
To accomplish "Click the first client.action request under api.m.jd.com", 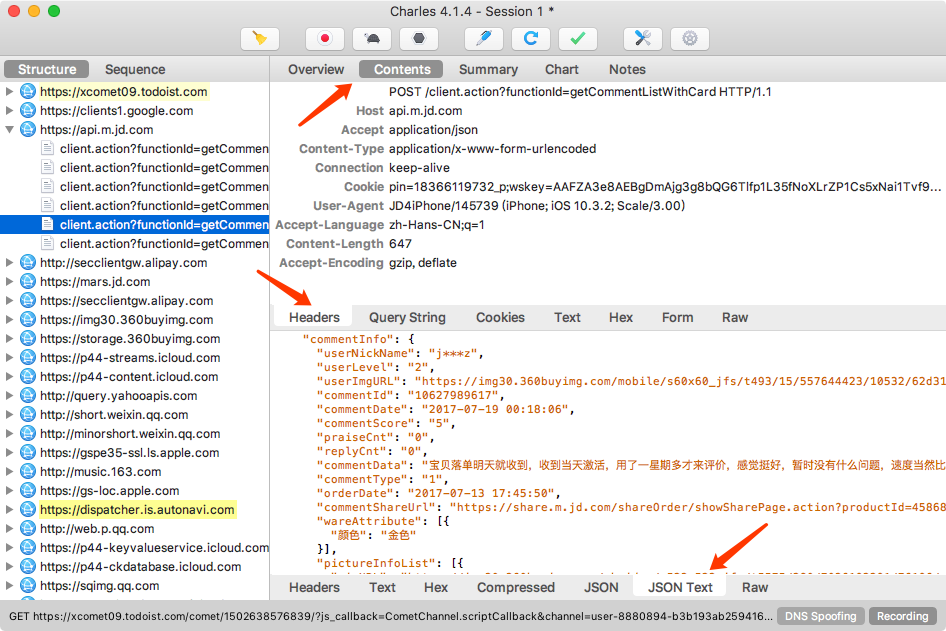I will pyautogui.click(x=163, y=149).
